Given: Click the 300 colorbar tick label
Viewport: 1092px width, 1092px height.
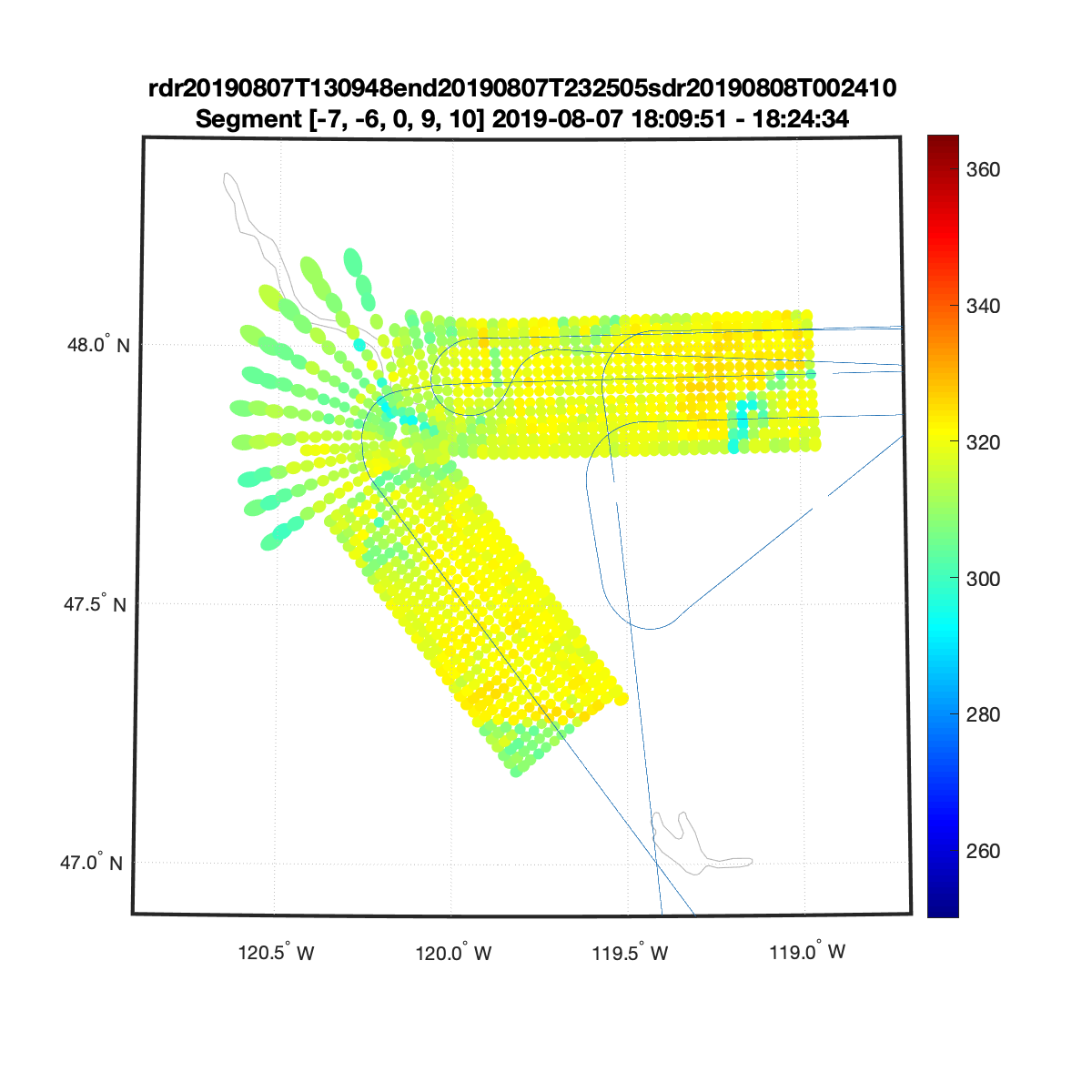Looking at the screenshot, I should [982, 579].
